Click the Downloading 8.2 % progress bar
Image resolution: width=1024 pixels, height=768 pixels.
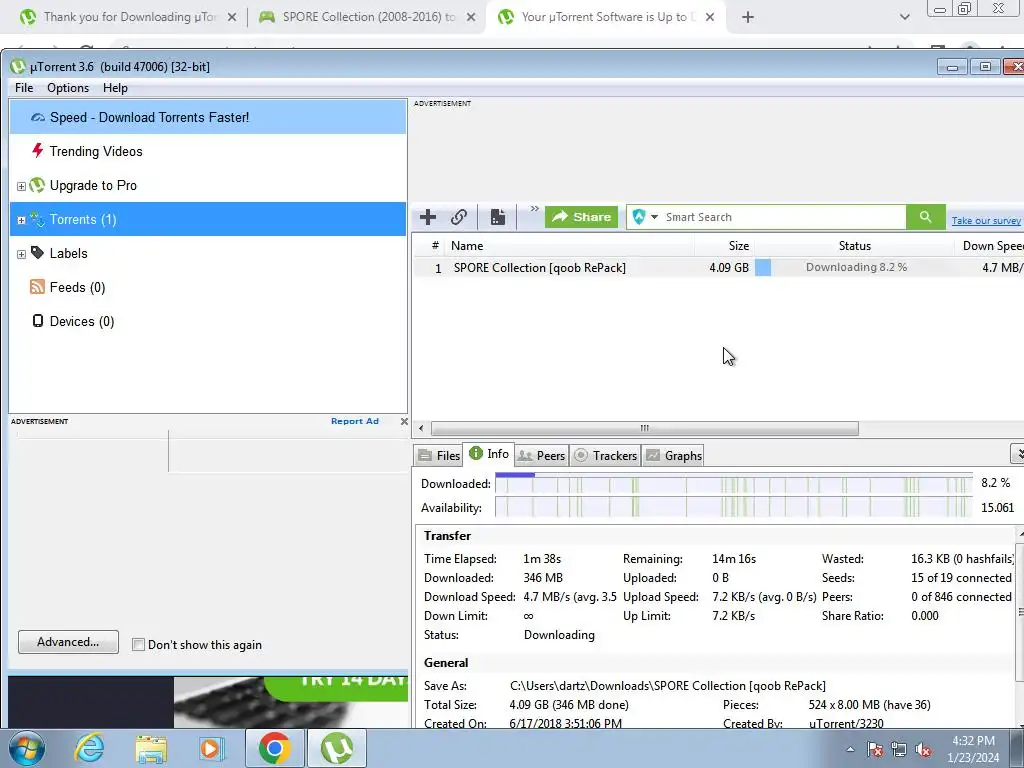(x=854, y=268)
